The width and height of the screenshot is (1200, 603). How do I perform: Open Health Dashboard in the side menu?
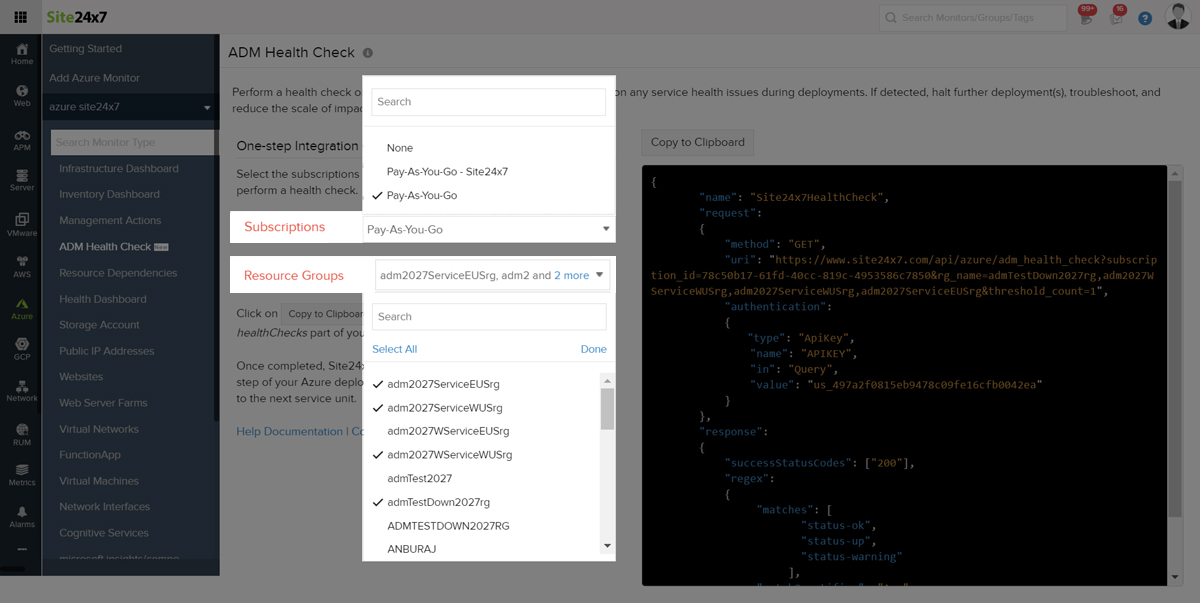tap(102, 299)
